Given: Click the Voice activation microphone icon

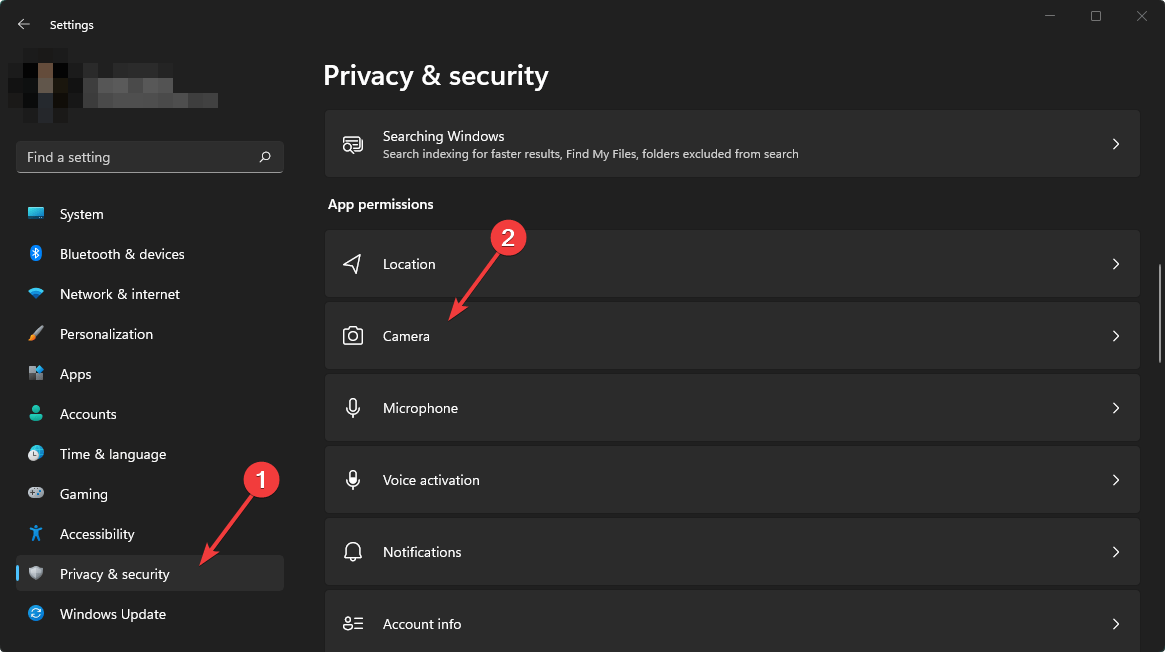Looking at the screenshot, I should 352,479.
